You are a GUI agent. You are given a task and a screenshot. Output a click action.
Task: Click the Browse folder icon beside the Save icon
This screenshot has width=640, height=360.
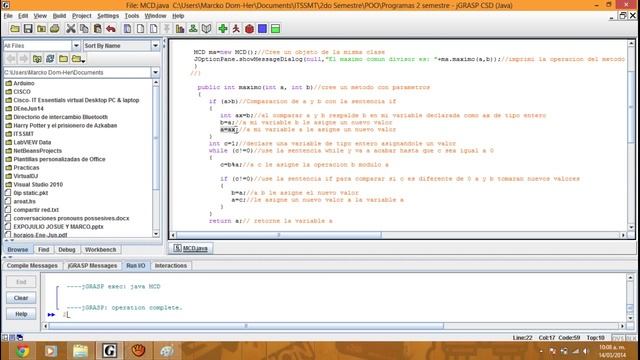point(41,29)
